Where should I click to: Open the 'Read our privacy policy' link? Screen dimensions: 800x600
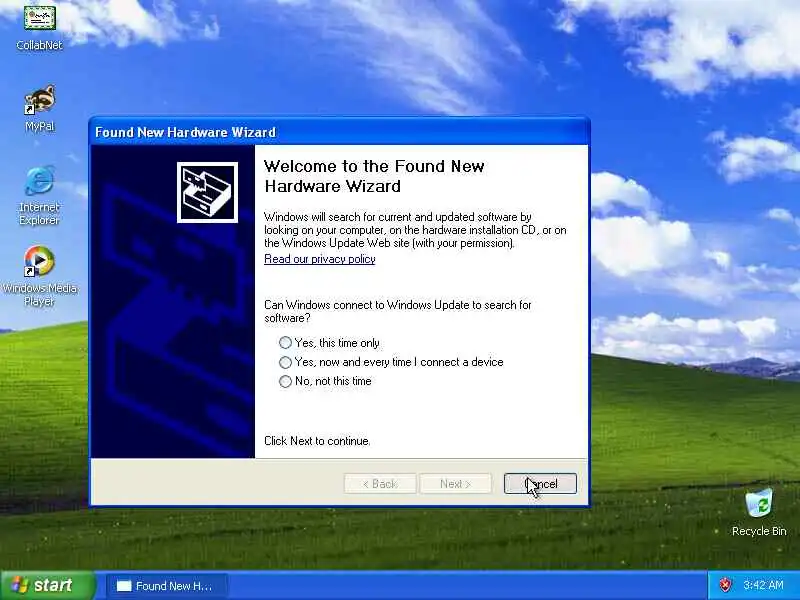319,259
